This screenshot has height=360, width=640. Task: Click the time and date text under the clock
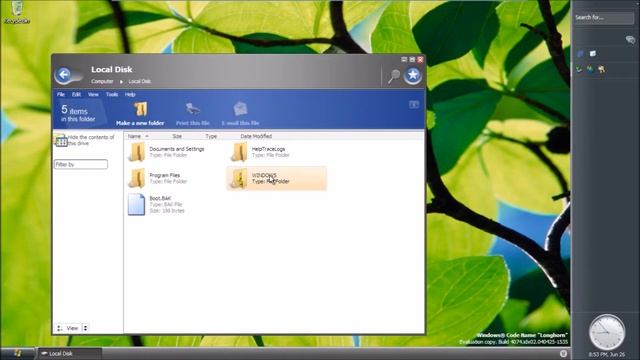point(607,354)
